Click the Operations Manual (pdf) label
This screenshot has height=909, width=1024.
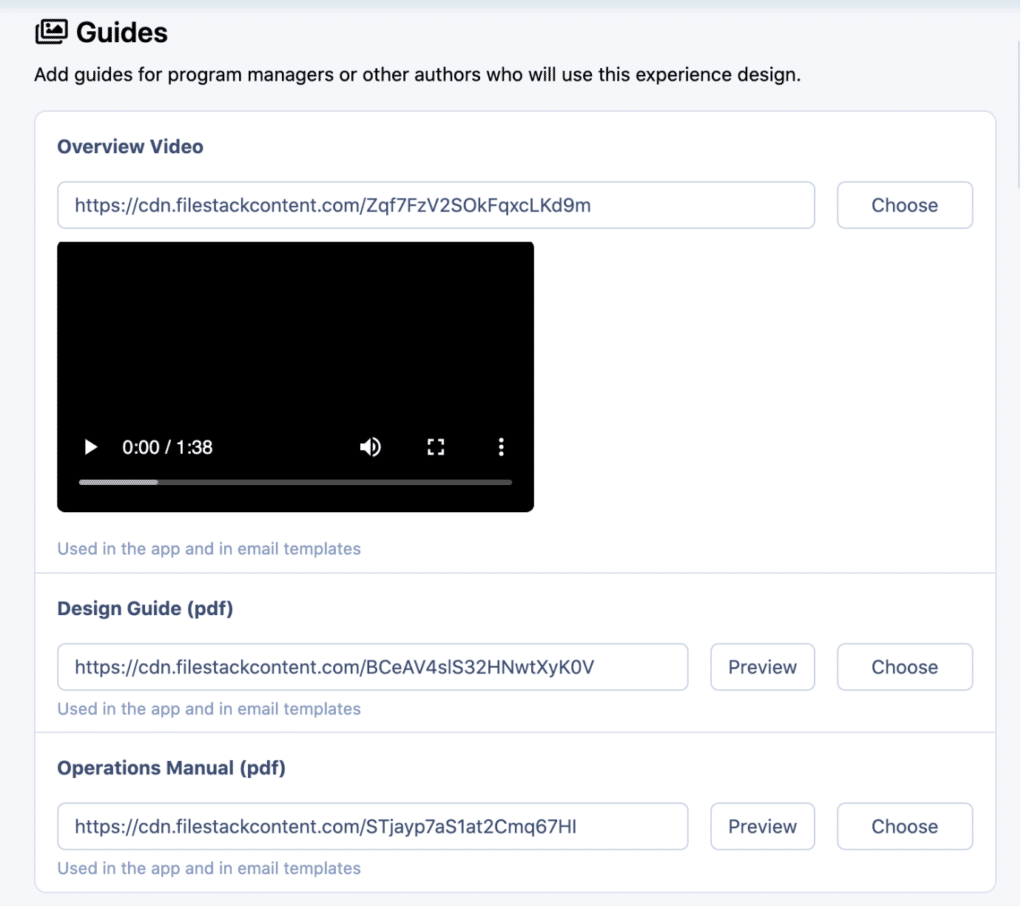tap(171, 768)
